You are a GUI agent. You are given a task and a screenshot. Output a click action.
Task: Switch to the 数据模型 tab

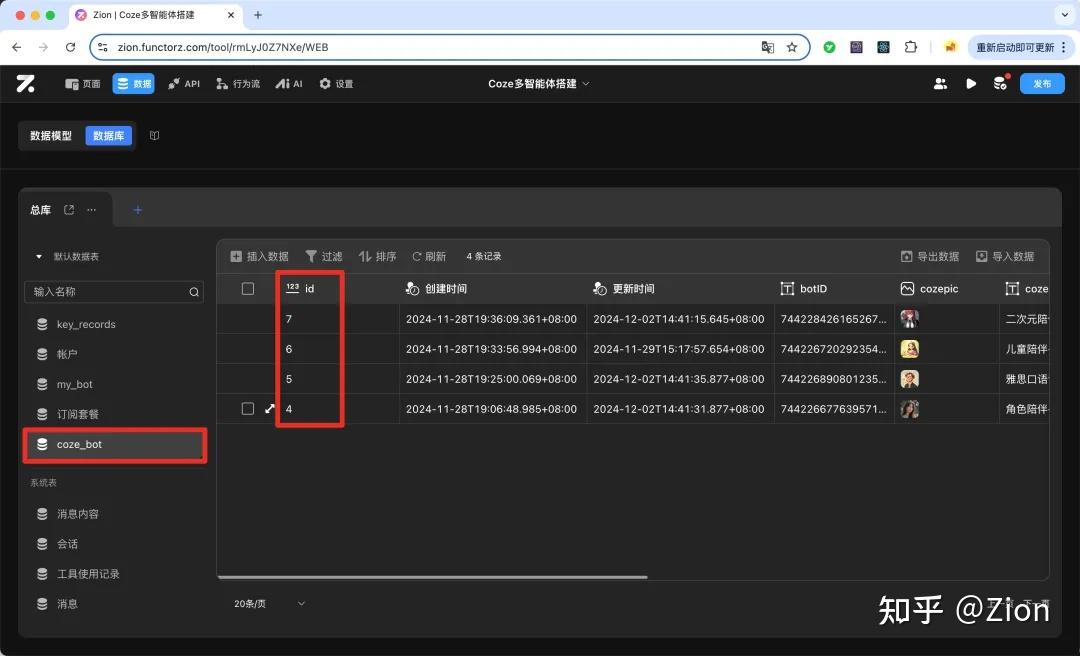coord(51,136)
